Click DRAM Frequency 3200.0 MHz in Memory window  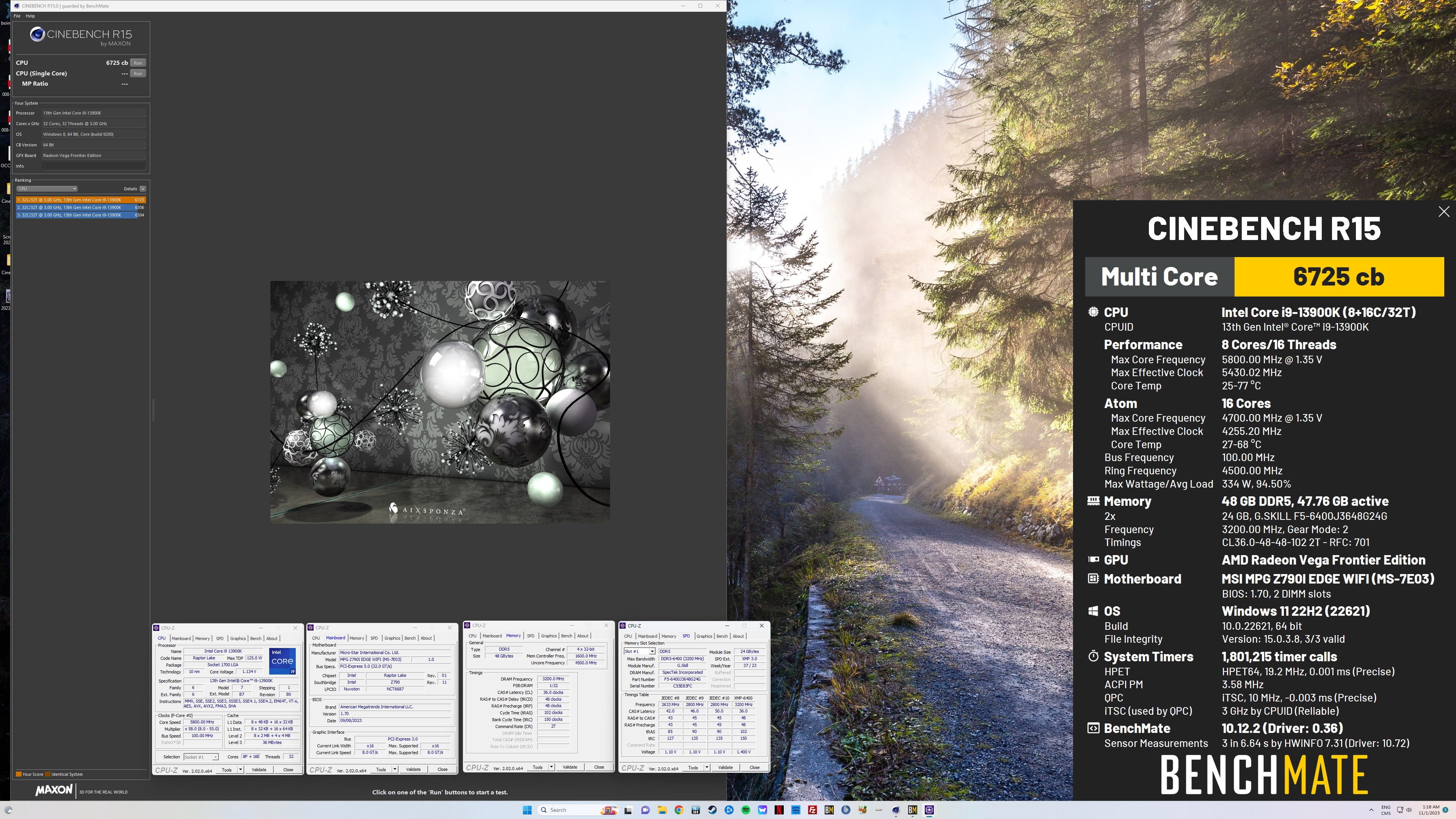point(553,679)
